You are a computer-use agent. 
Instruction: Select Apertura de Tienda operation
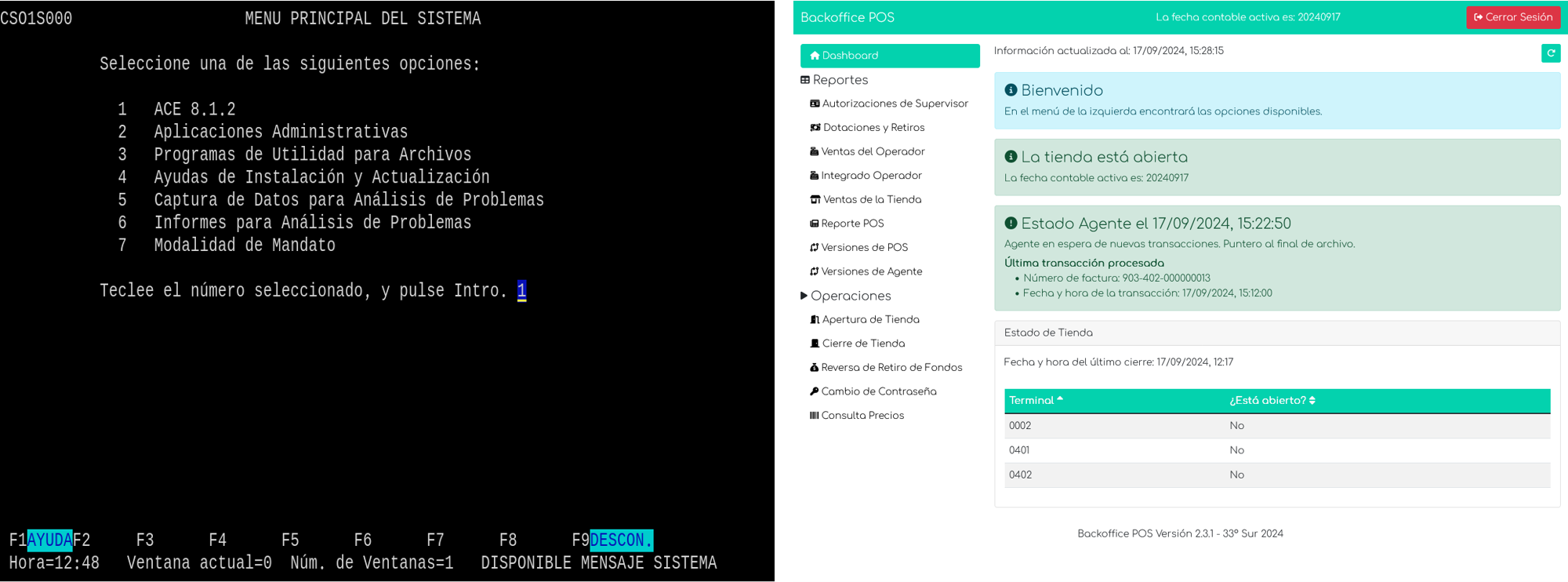click(870, 319)
